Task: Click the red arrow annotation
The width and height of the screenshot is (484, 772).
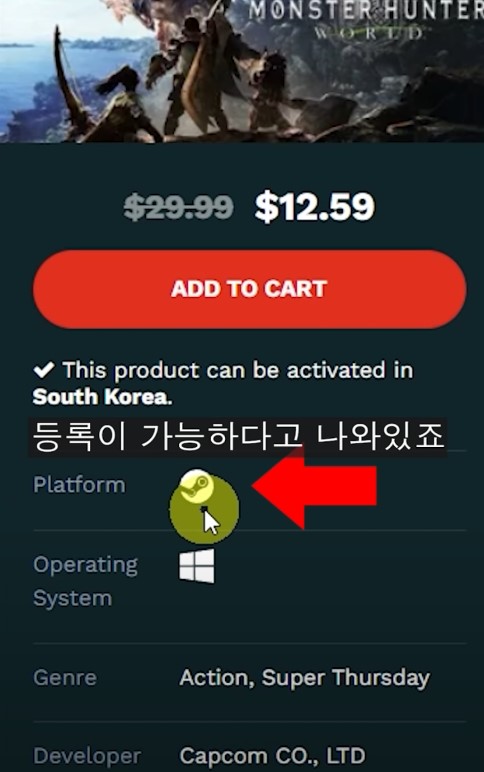Action: (314, 486)
